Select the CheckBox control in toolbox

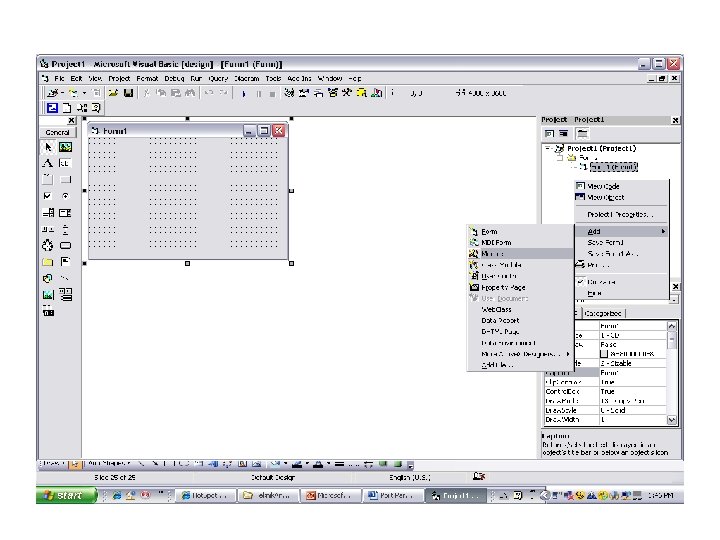click(48, 196)
